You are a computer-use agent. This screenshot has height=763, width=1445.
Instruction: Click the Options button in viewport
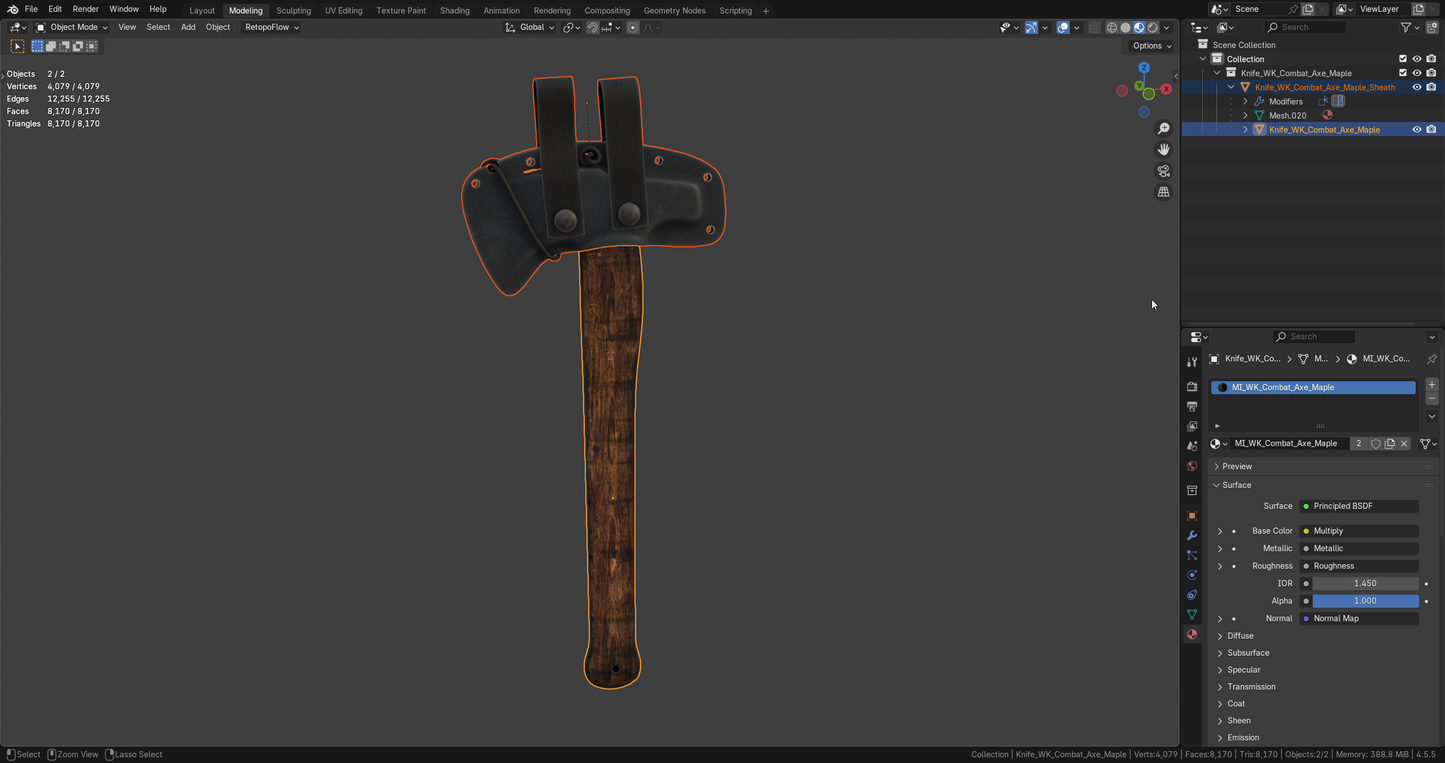click(x=1151, y=46)
